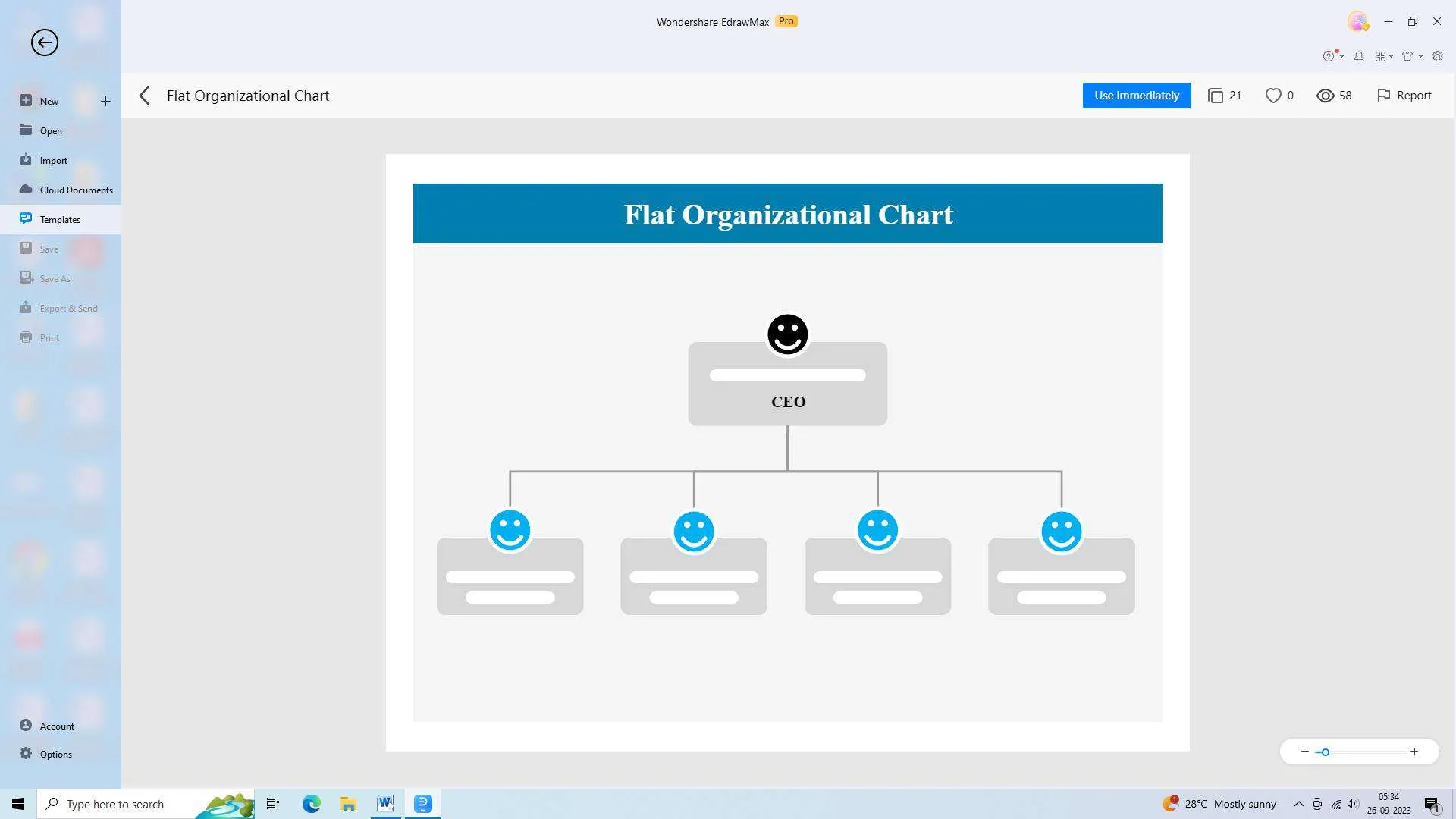The width and height of the screenshot is (1456, 819).
Task: Click the views count display
Action: click(1335, 95)
